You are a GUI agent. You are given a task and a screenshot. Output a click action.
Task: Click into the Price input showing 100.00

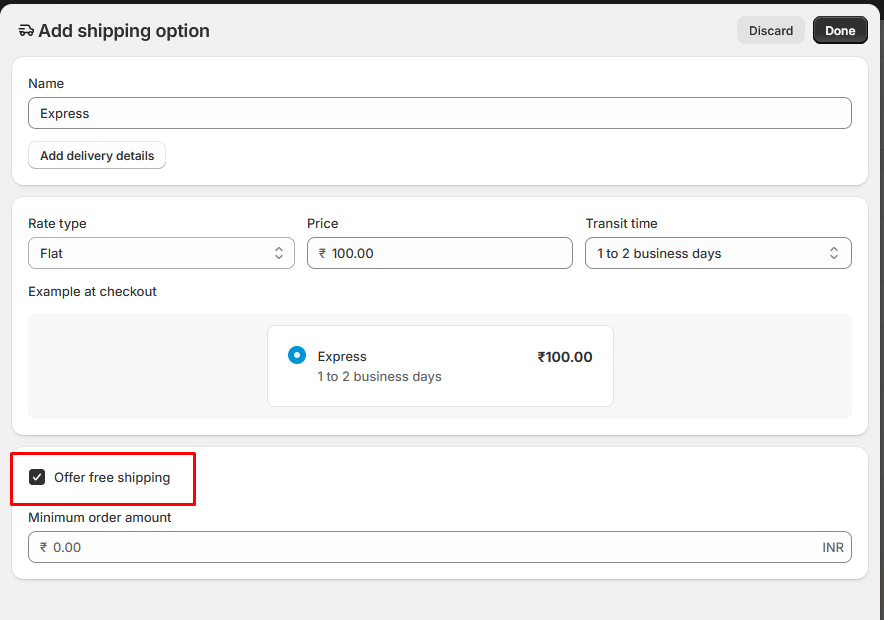pyautogui.click(x=448, y=254)
